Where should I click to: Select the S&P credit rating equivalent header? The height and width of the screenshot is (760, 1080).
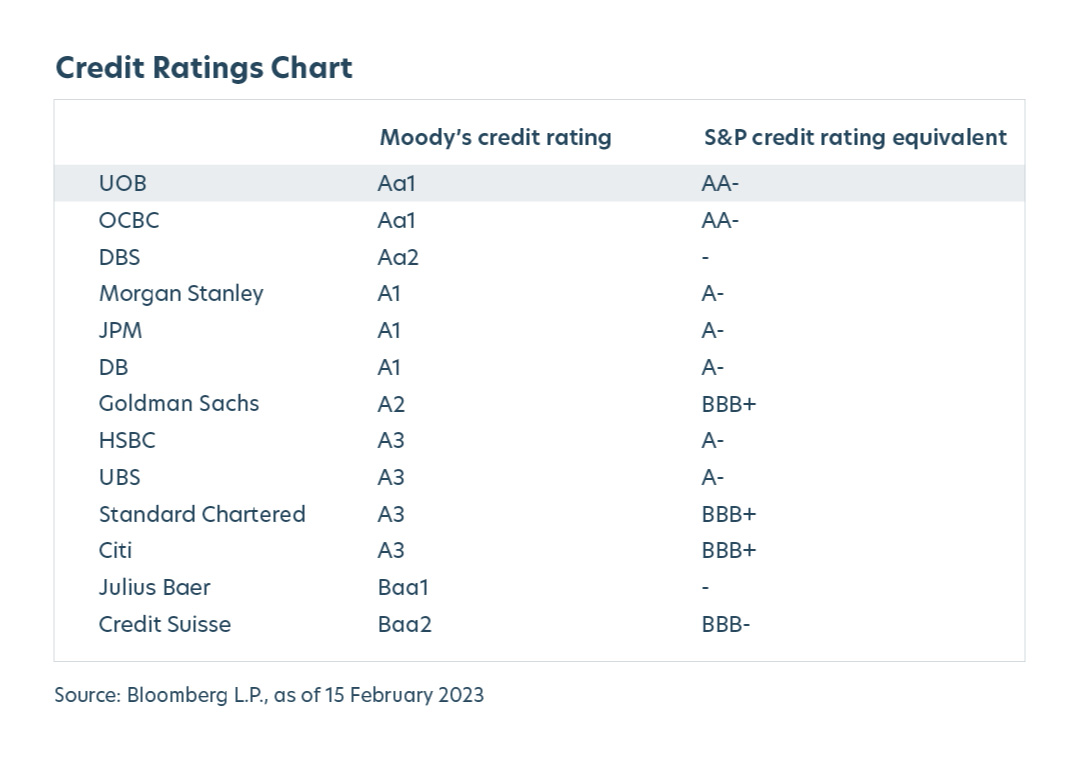[855, 137]
